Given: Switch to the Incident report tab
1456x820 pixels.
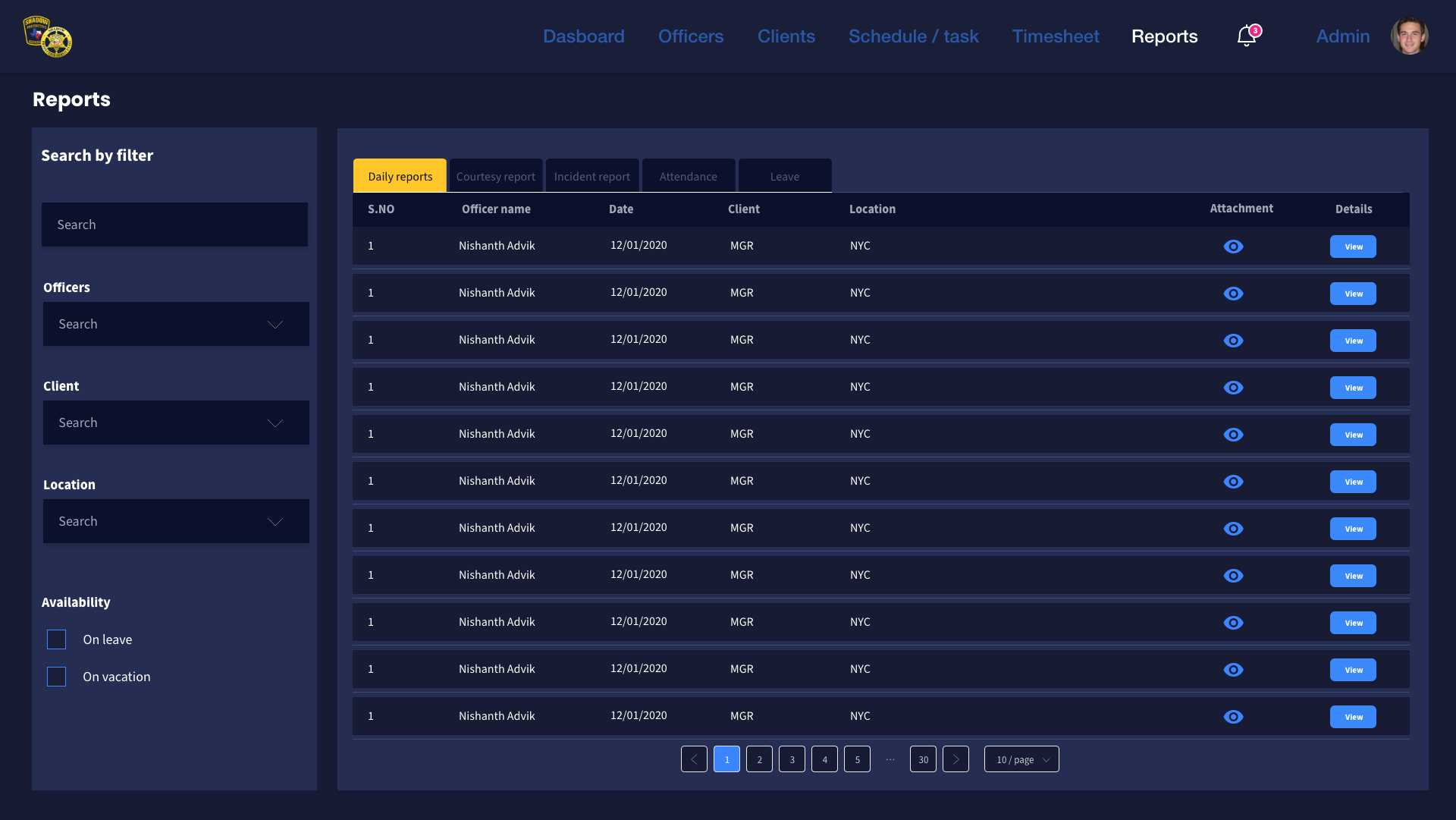Looking at the screenshot, I should (591, 177).
